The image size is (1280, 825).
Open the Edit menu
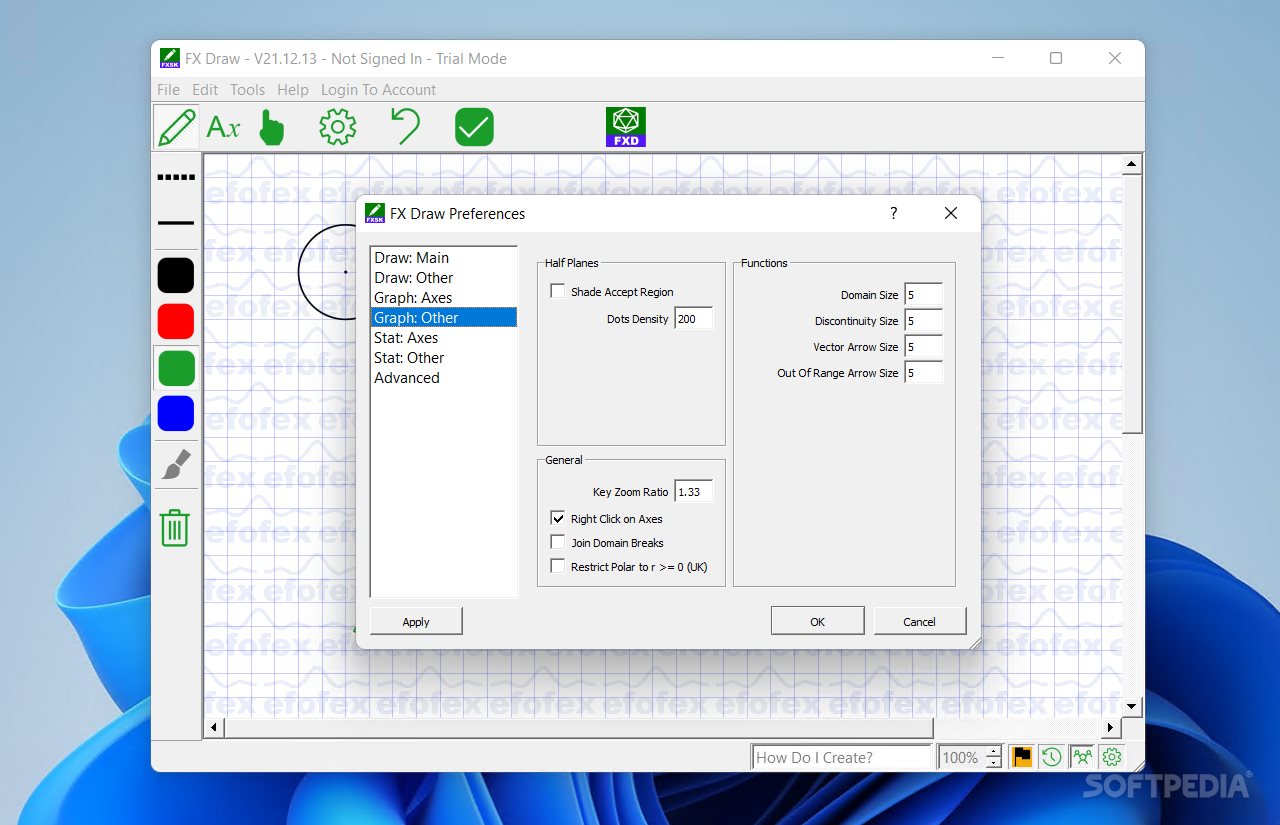pos(205,89)
